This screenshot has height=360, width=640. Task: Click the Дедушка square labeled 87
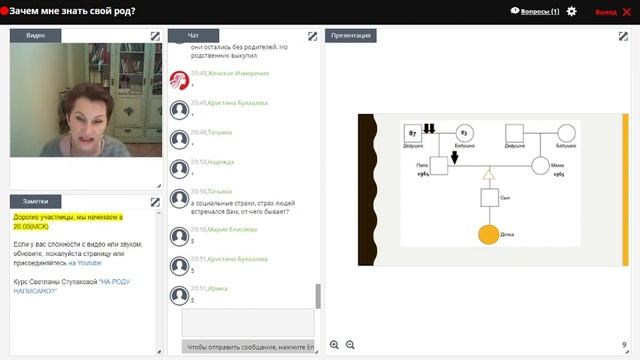pyautogui.click(x=413, y=133)
